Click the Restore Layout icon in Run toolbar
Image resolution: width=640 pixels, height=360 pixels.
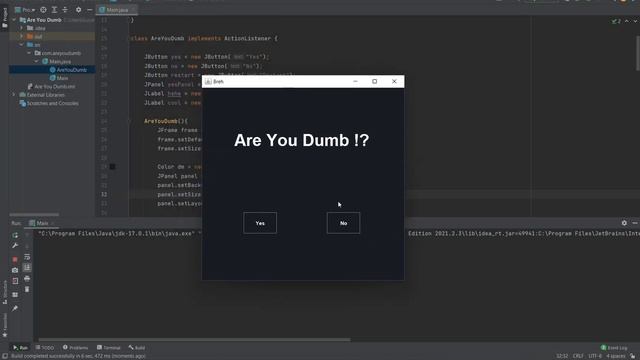pyautogui.click(x=15, y=295)
